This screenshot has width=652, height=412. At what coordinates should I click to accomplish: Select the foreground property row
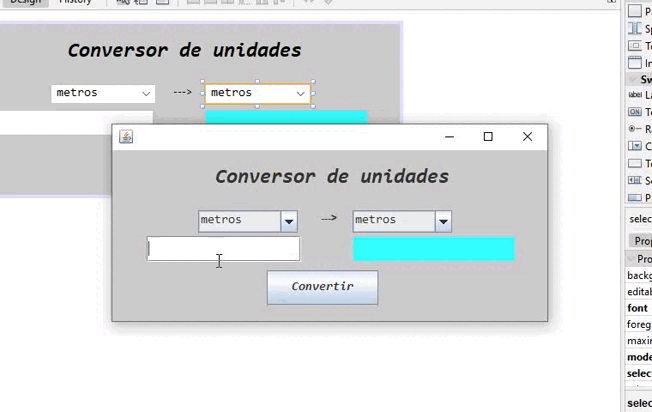tap(639, 324)
